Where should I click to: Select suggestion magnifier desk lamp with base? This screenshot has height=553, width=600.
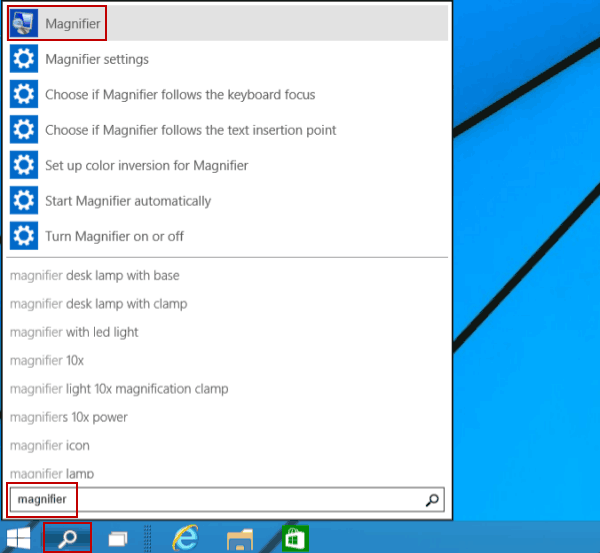coord(95,275)
